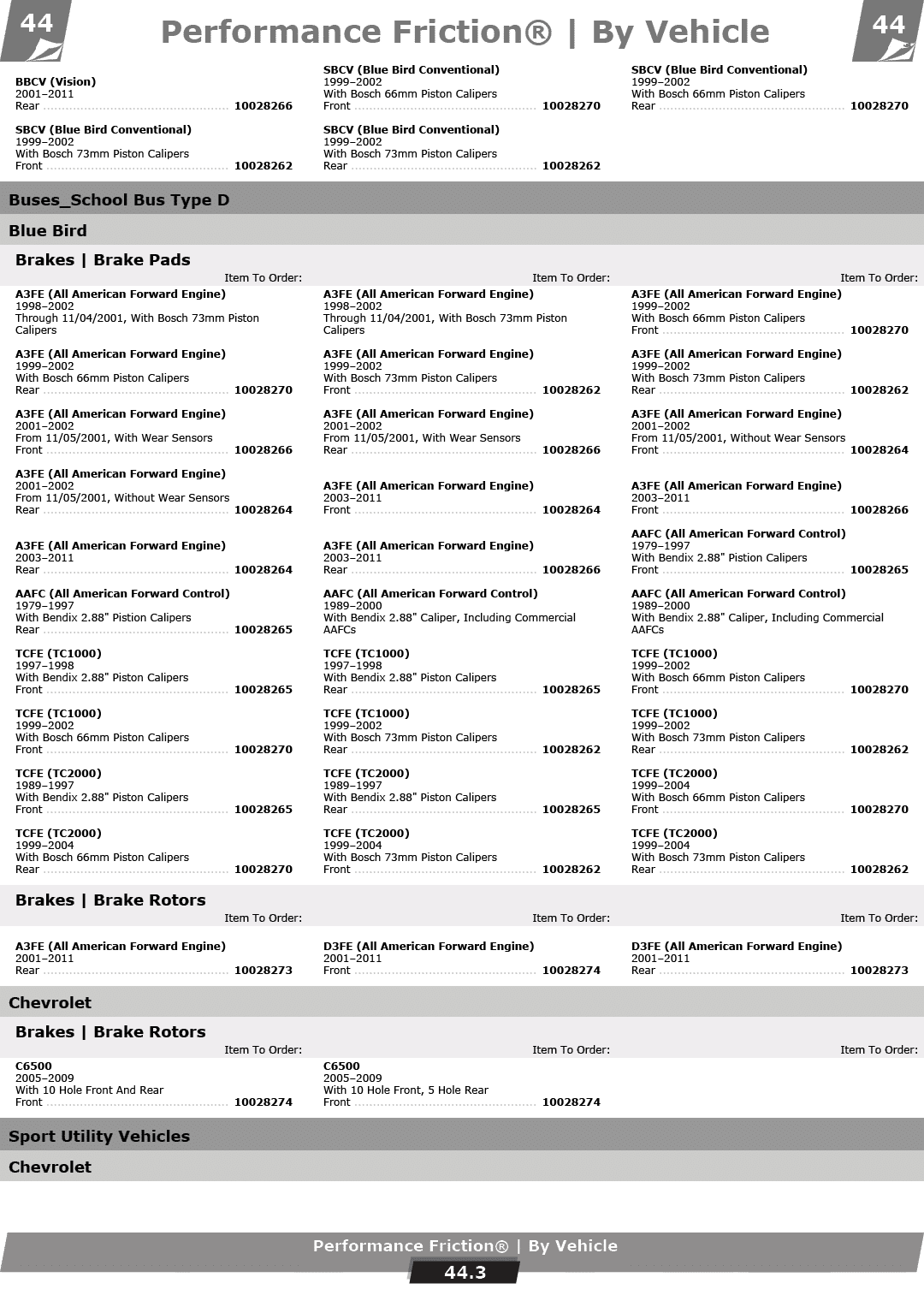
Task: Click Brake Rotors heading under Blue Bird
Action: click(x=110, y=900)
